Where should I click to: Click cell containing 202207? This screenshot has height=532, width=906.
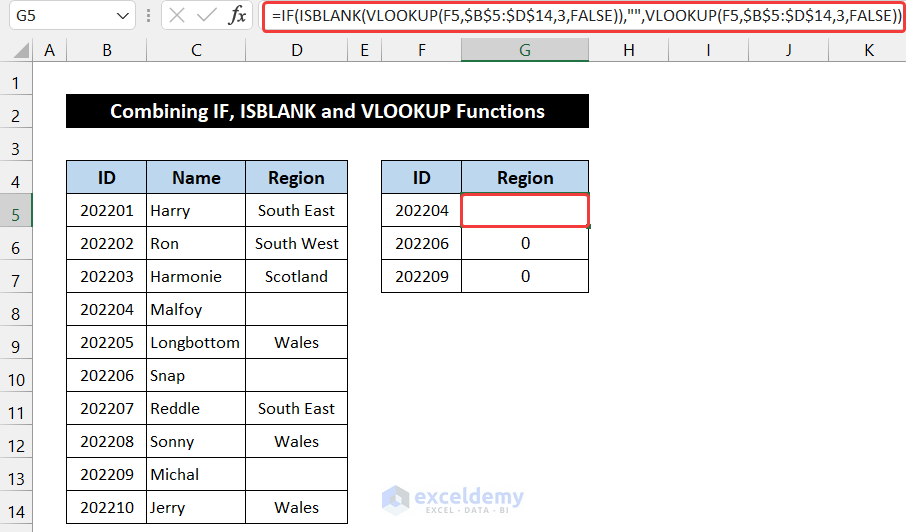(107, 408)
